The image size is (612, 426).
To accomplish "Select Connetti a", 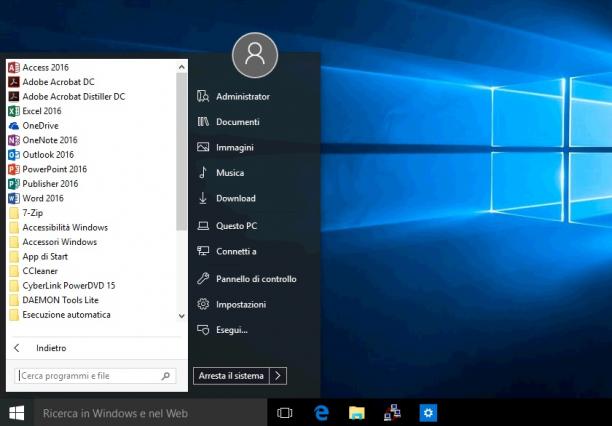I will [x=227, y=251].
